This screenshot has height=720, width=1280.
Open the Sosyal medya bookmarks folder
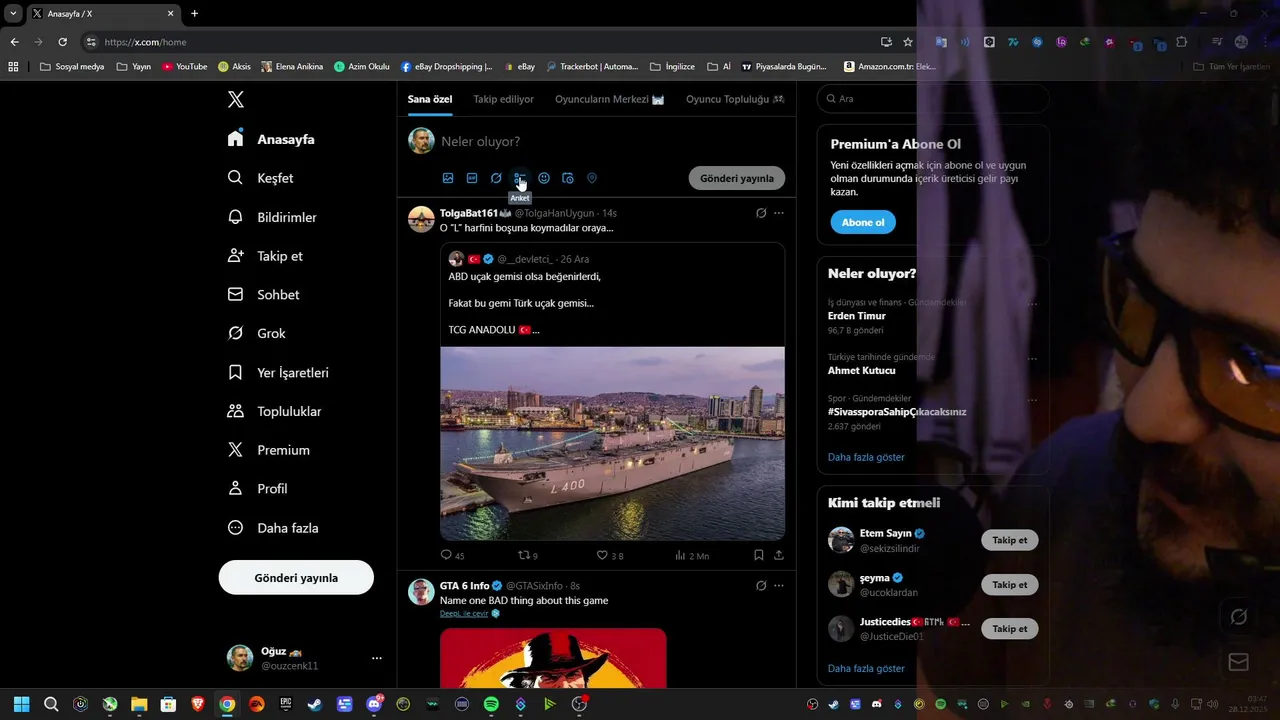coord(72,67)
